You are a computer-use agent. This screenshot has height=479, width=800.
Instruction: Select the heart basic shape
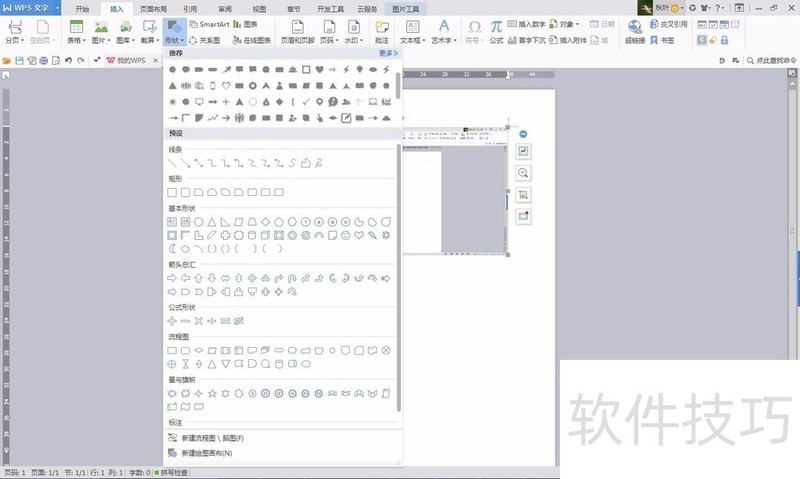[x=359, y=235]
